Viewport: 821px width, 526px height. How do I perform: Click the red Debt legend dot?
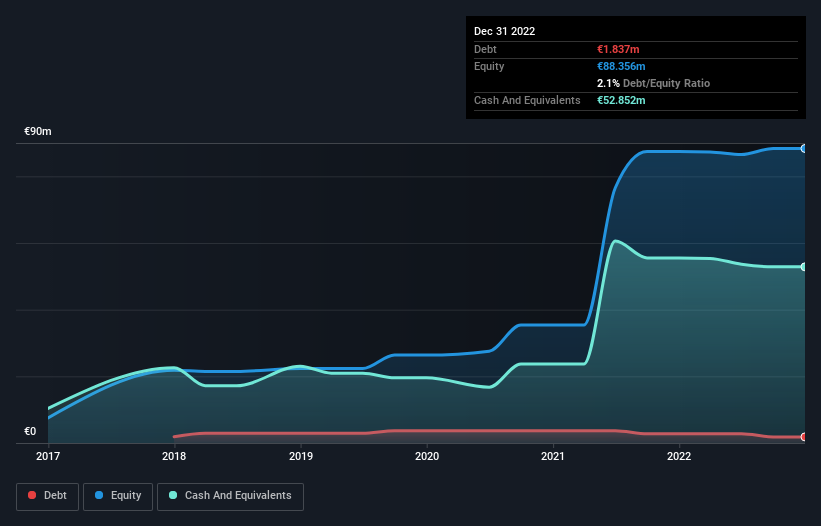click(32, 495)
